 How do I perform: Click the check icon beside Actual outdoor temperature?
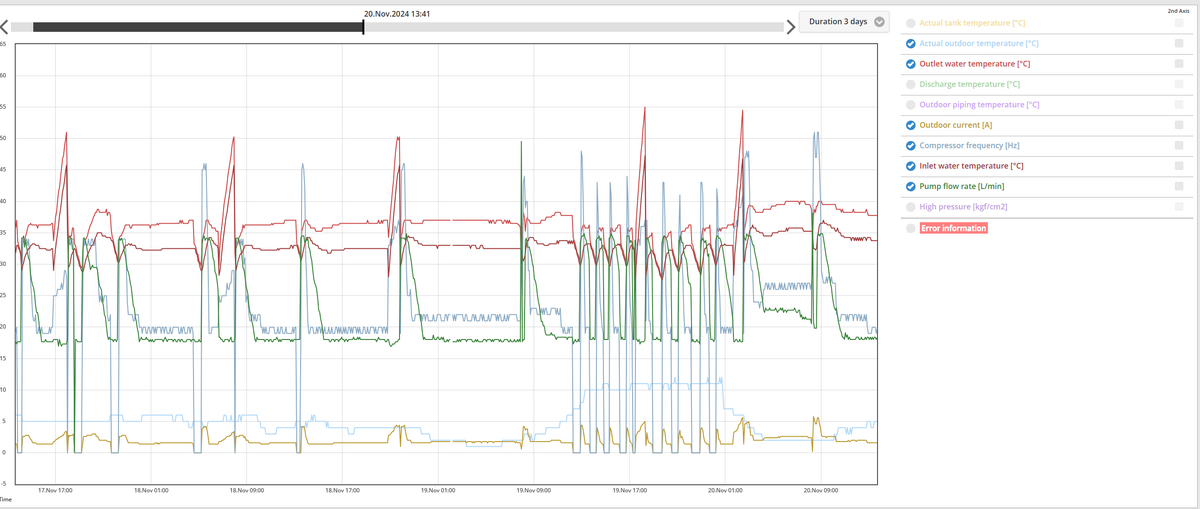(910, 44)
